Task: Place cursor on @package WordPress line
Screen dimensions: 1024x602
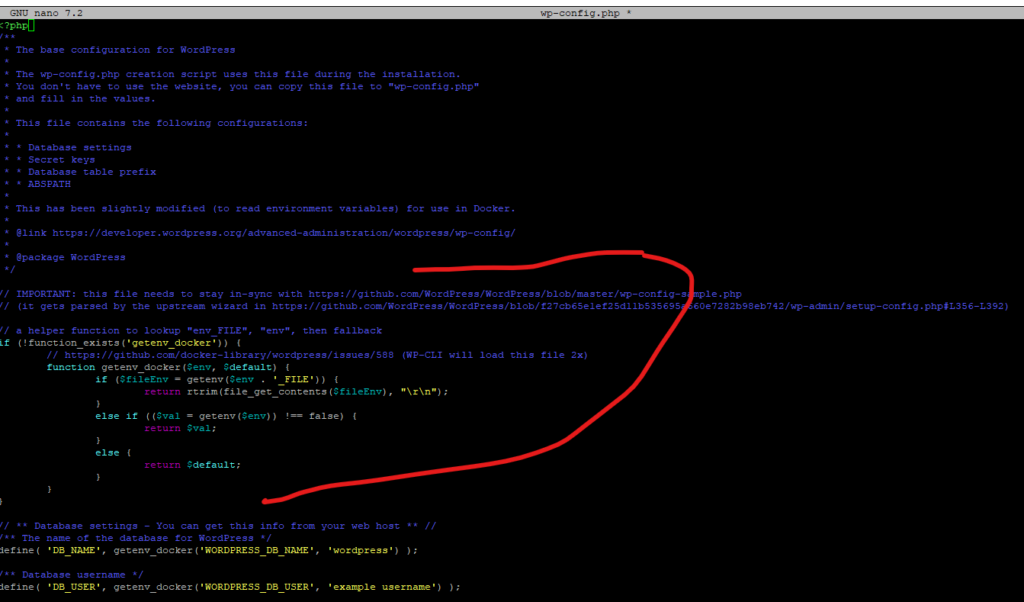Action: click(x=70, y=257)
